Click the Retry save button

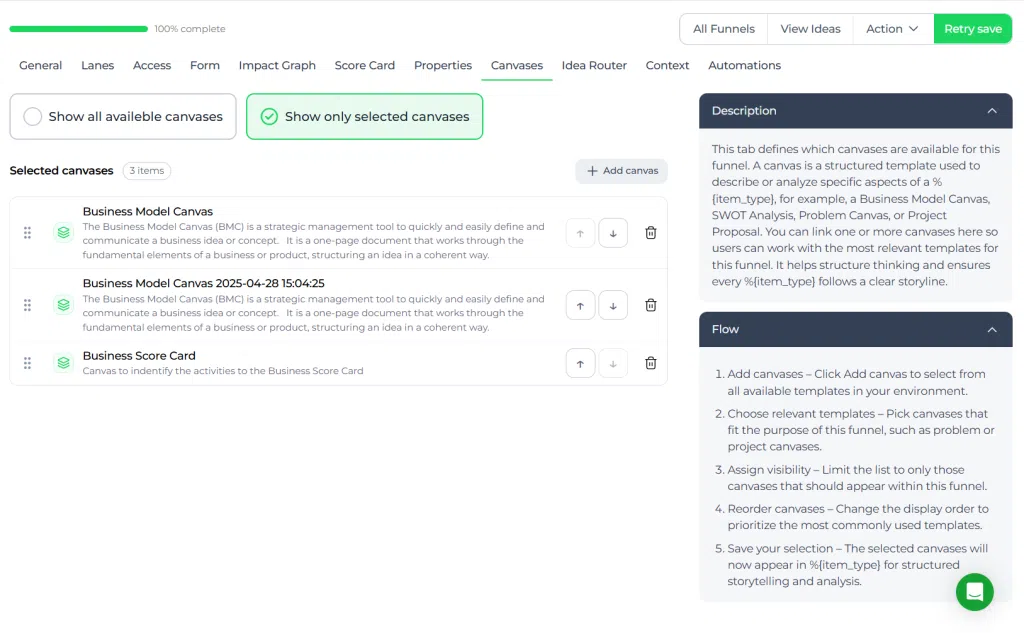[x=972, y=29]
